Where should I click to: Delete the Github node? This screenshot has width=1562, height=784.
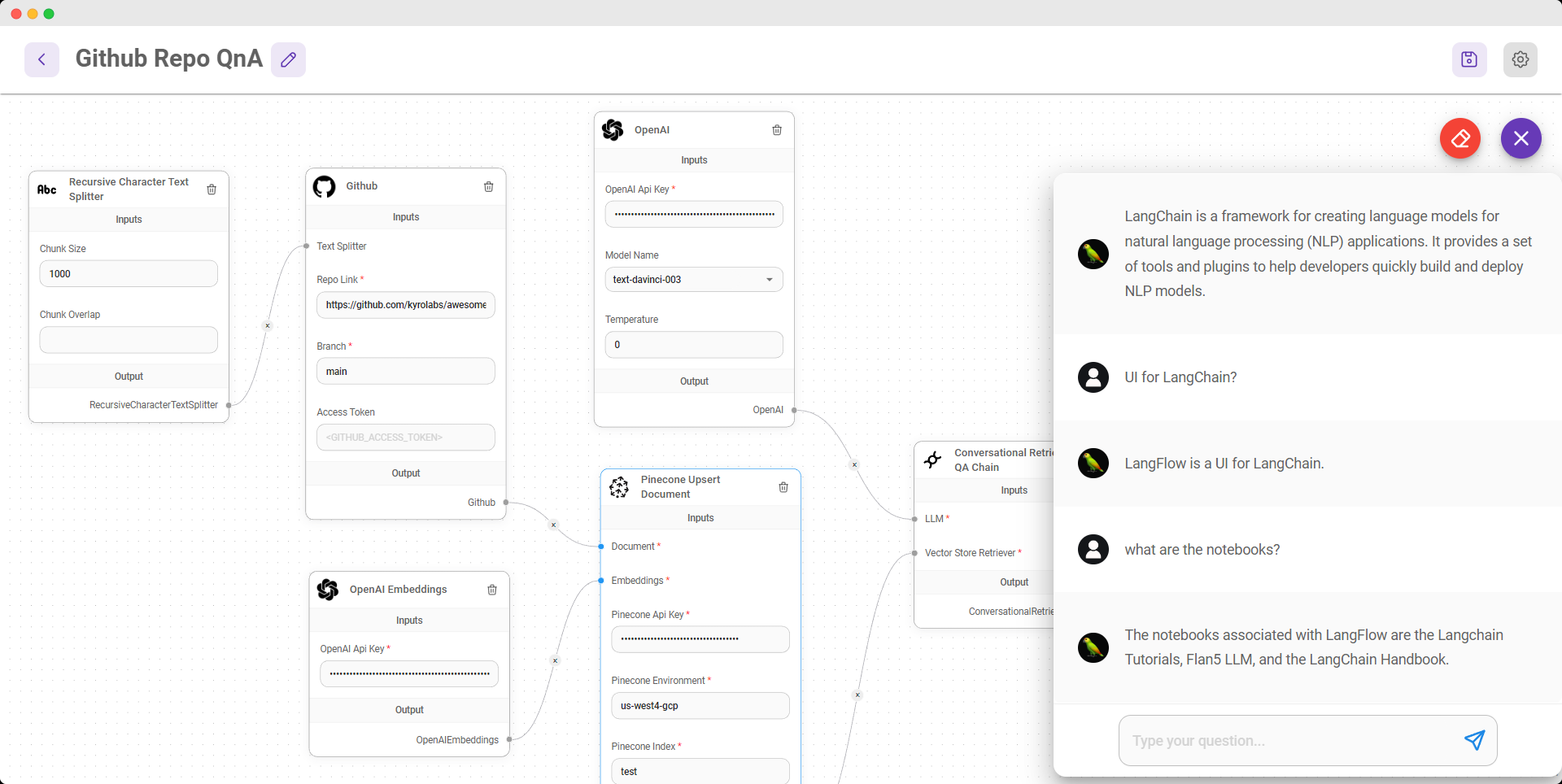click(x=489, y=187)
